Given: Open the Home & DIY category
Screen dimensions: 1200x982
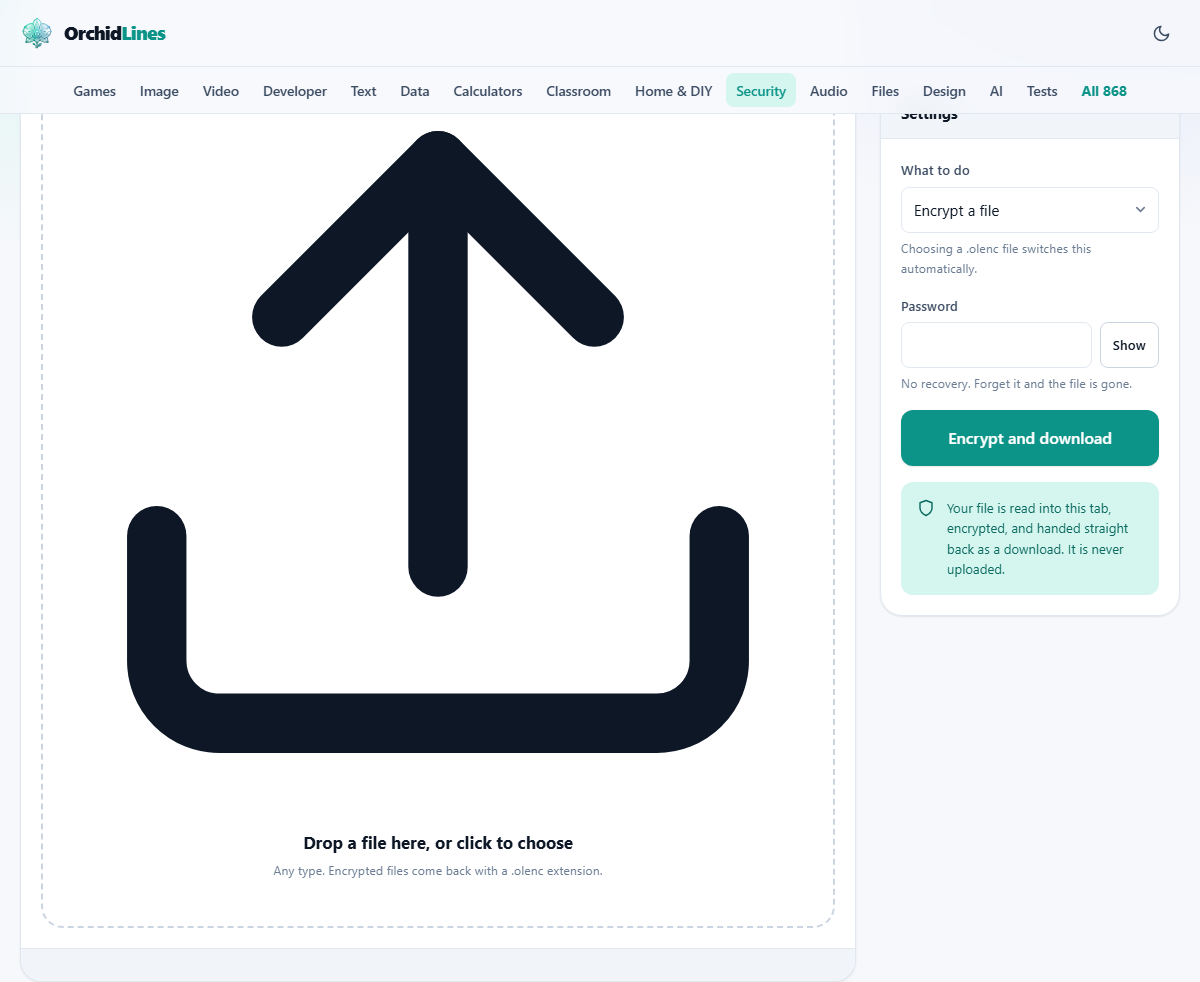Looking at the screenshot, I should point(674,91).
